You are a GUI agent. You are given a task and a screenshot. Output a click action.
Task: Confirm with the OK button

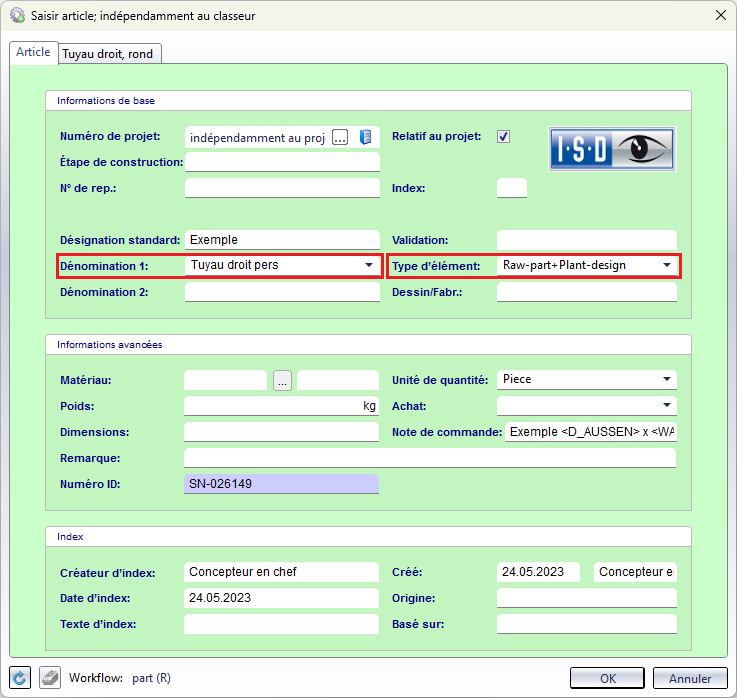607,678
